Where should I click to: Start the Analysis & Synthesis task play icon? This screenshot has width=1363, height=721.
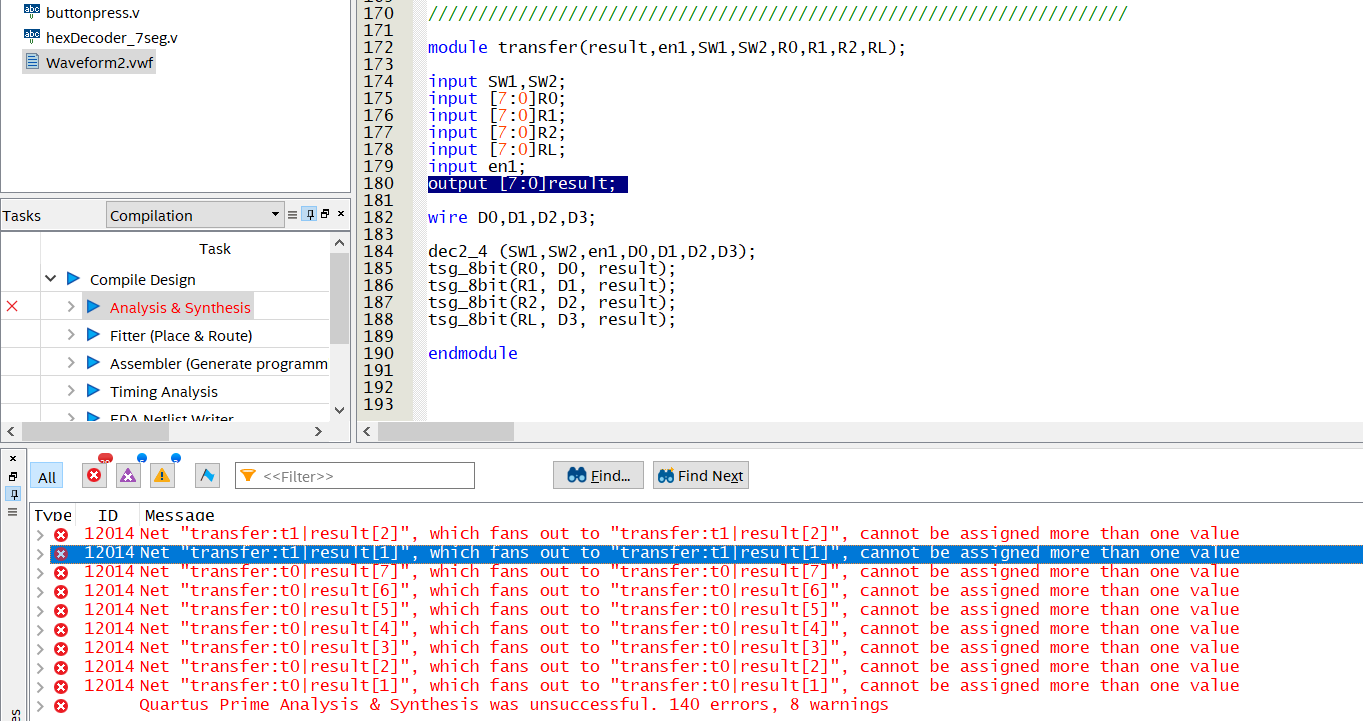click(x=93, y=307)
